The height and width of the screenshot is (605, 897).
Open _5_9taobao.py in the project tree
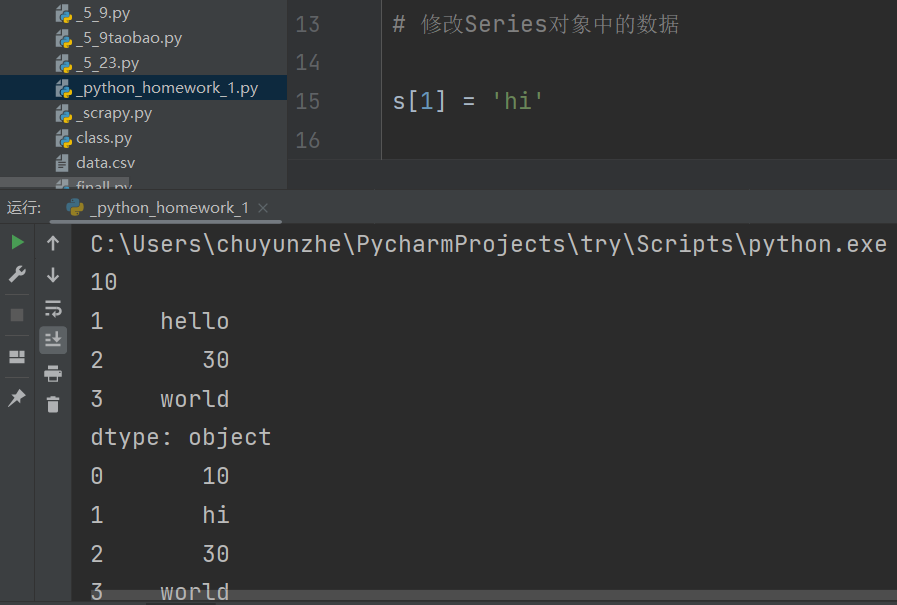click(128, 38)
